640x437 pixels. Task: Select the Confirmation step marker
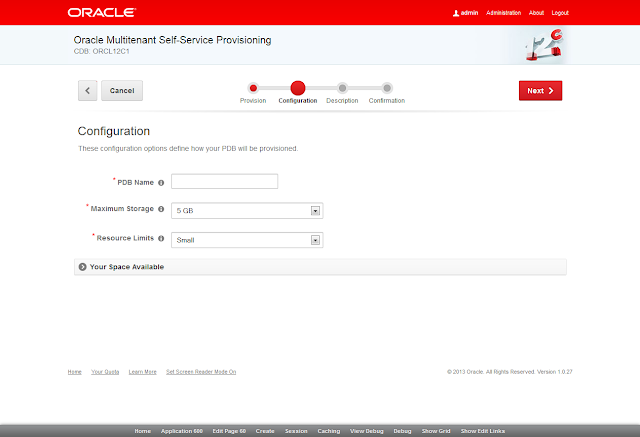(x=387, y=88)
